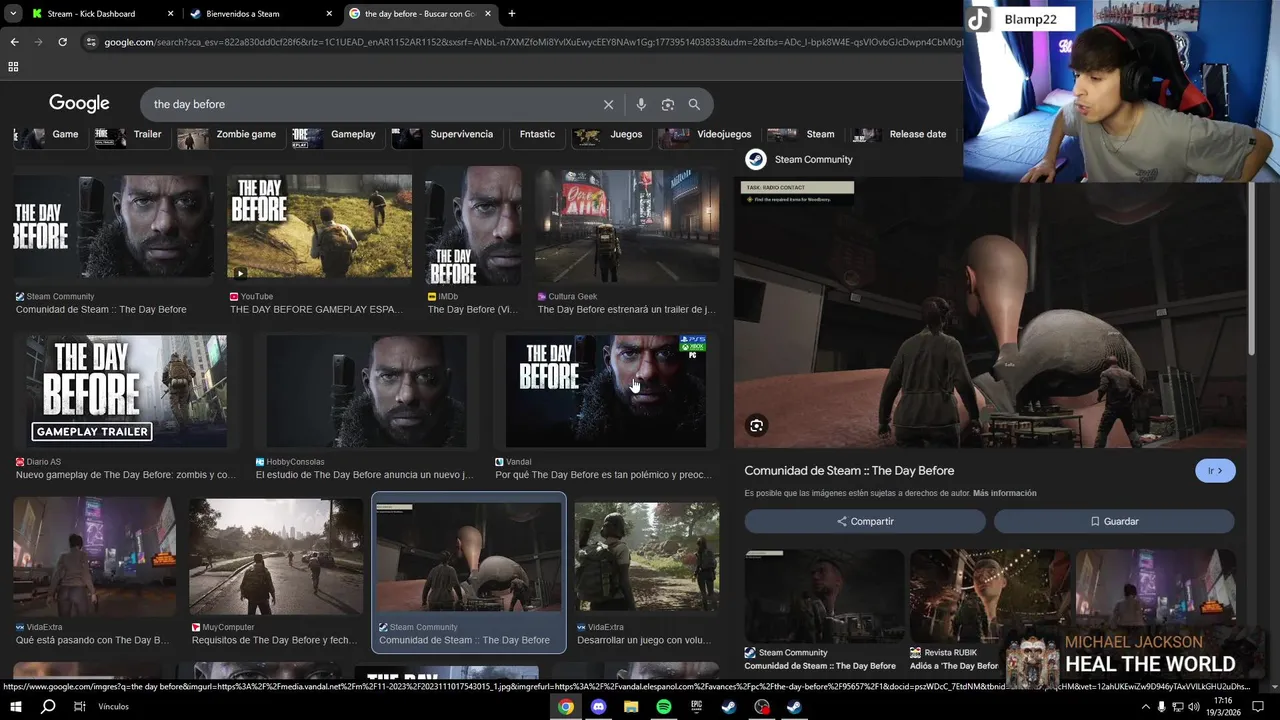This screenshot has height=720, width=1280.
Task: Clear the search box with the X icon
Action: click(x=608, y=104)
